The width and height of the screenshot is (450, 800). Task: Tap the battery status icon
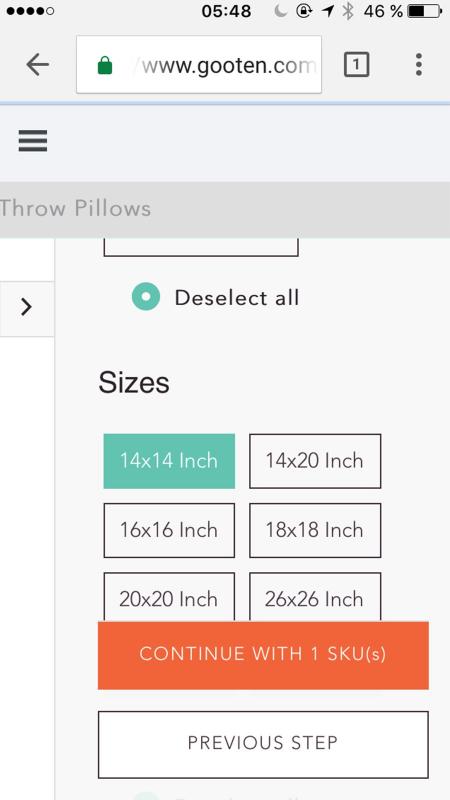pyautogui.click(x=424, y=11)
